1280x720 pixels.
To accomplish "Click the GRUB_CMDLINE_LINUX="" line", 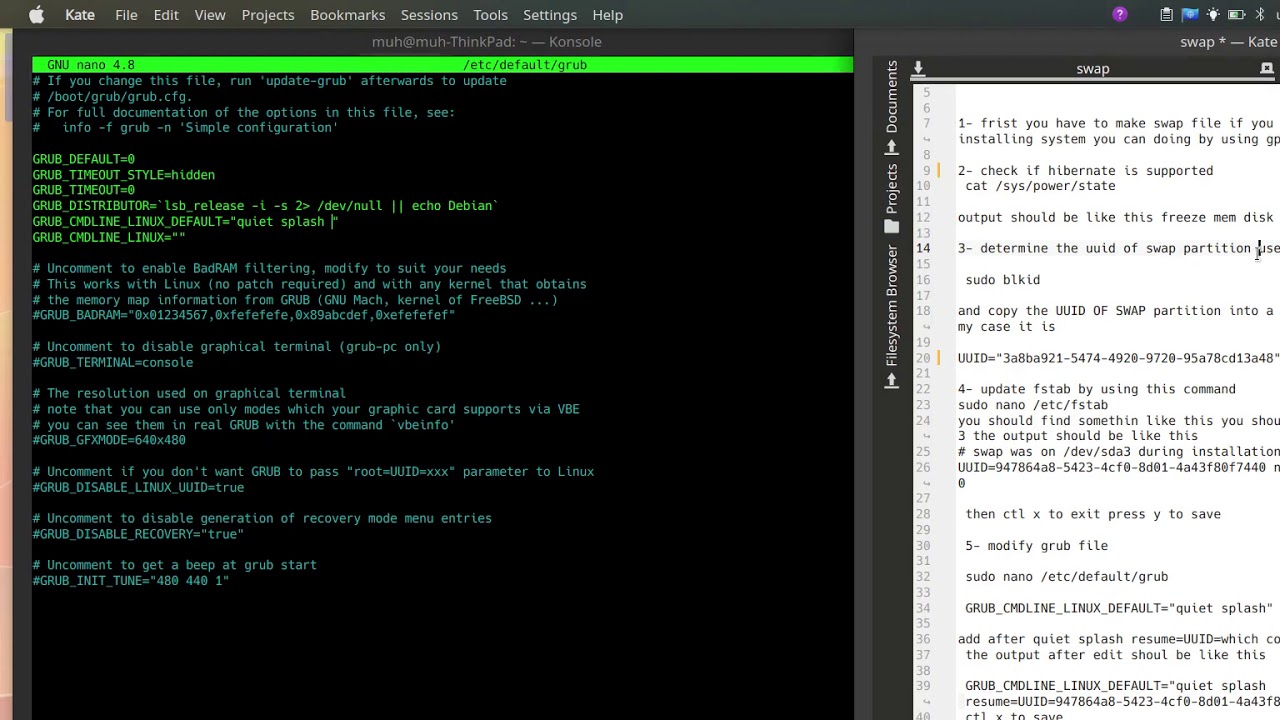I will [108, 237].
